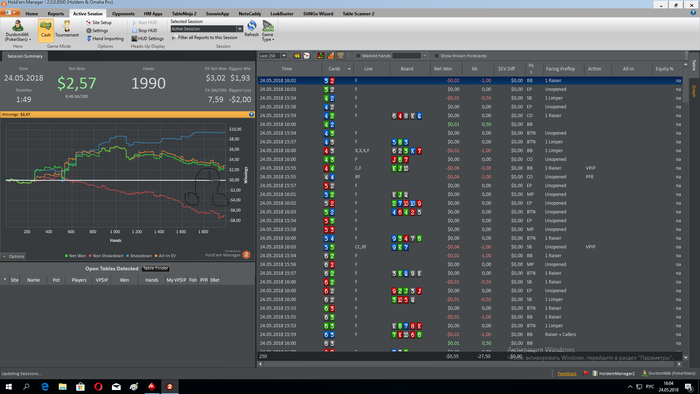
Task: Toggle Filter all Reports to this Session
Action: (204, 37)
